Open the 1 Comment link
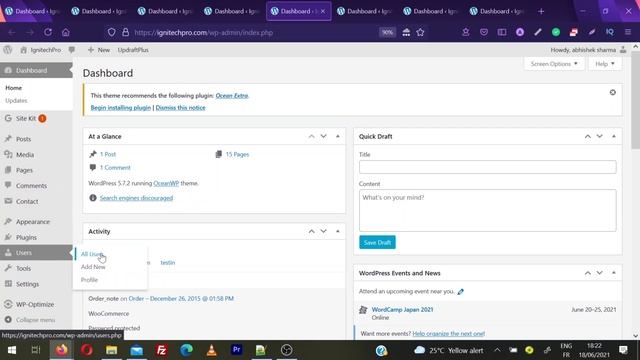The width and height of the screenshot is (640, 360). 115,167
